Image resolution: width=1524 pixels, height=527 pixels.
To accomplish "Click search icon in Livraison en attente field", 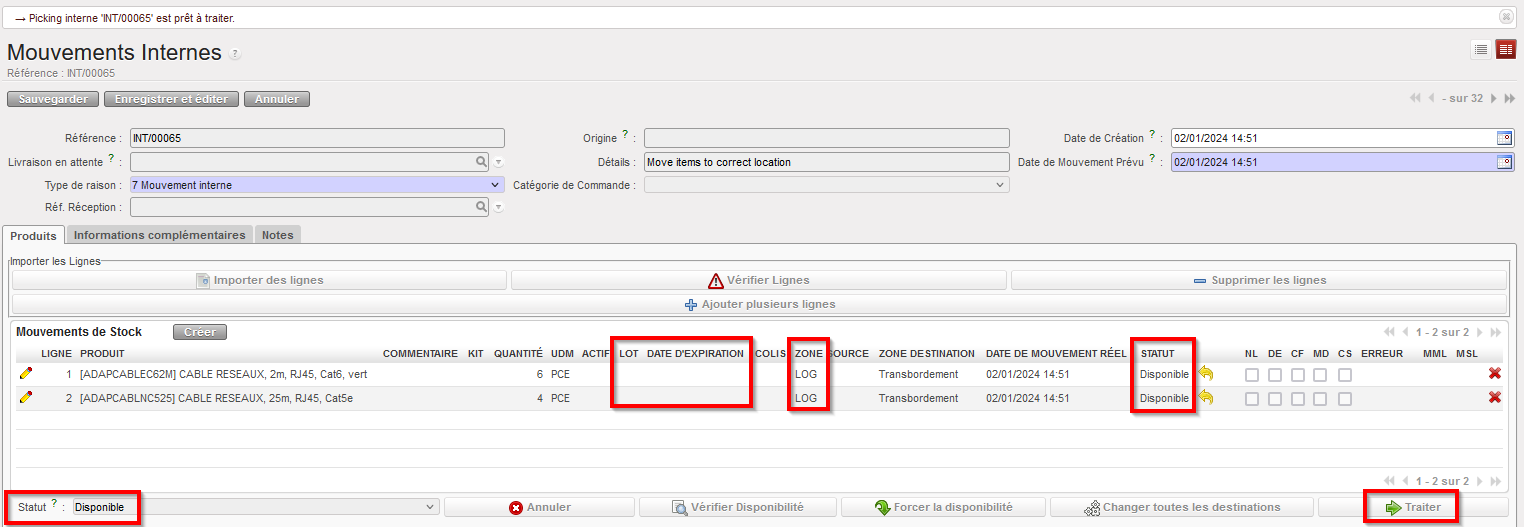I will pos(481,162).
